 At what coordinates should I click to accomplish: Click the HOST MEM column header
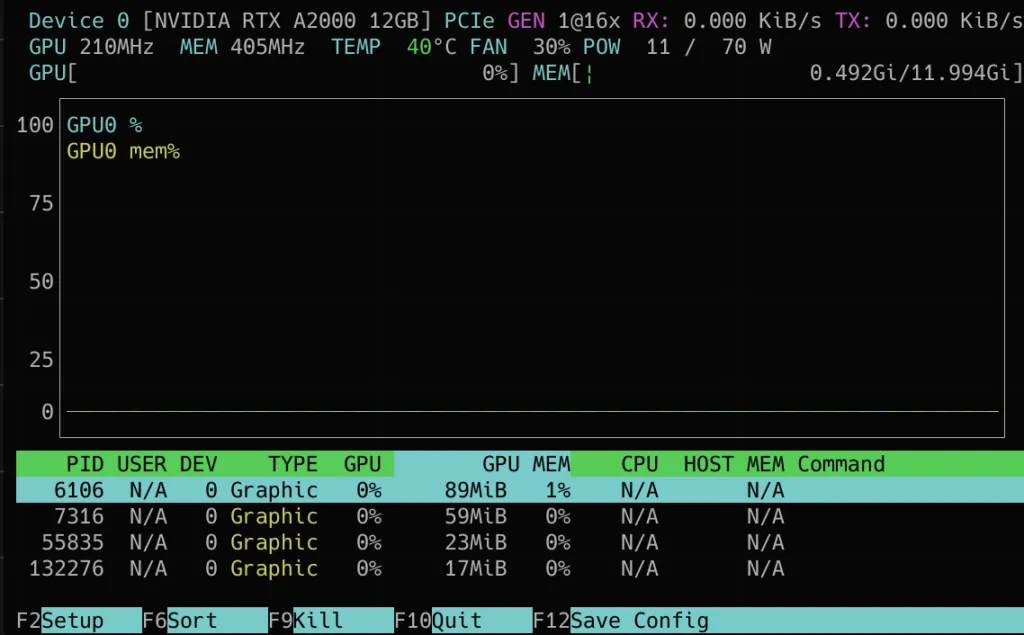[x=734, y=464]
